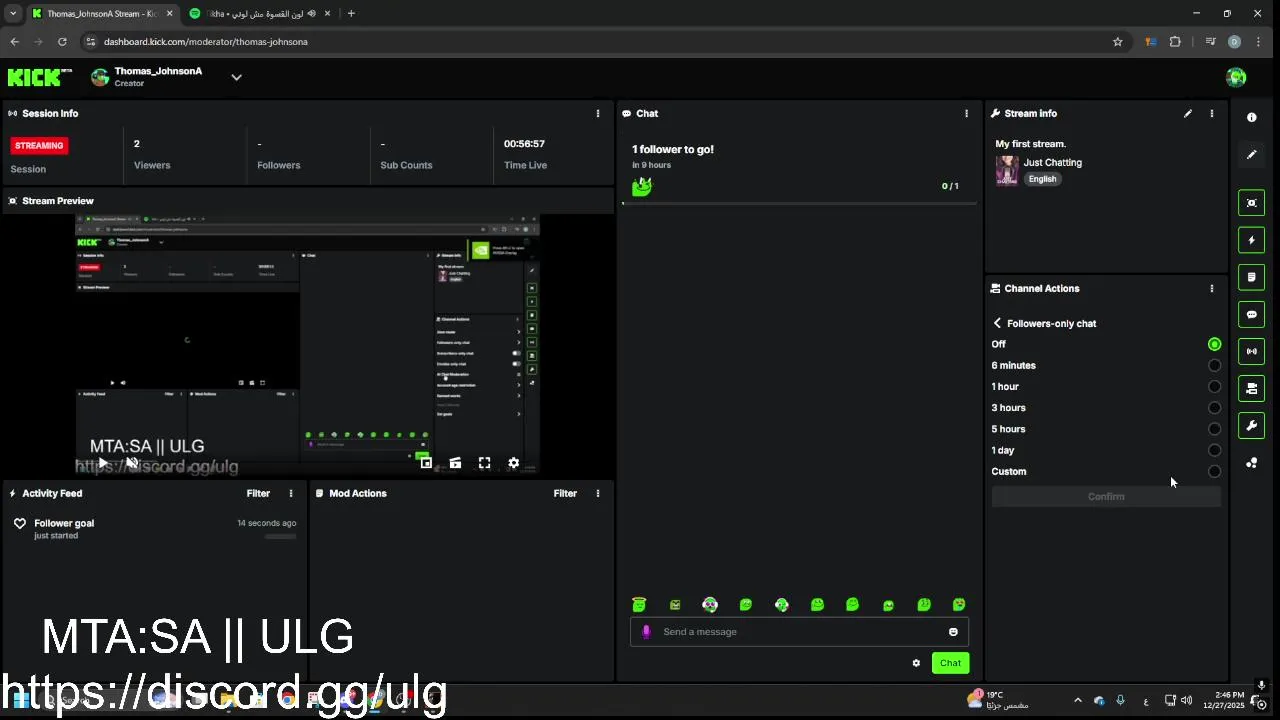Open the browser Extensions menu

1175,42
